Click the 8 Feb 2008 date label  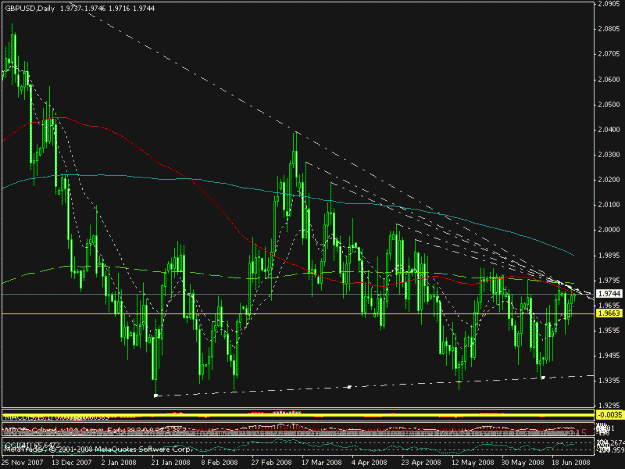point(220,463)
